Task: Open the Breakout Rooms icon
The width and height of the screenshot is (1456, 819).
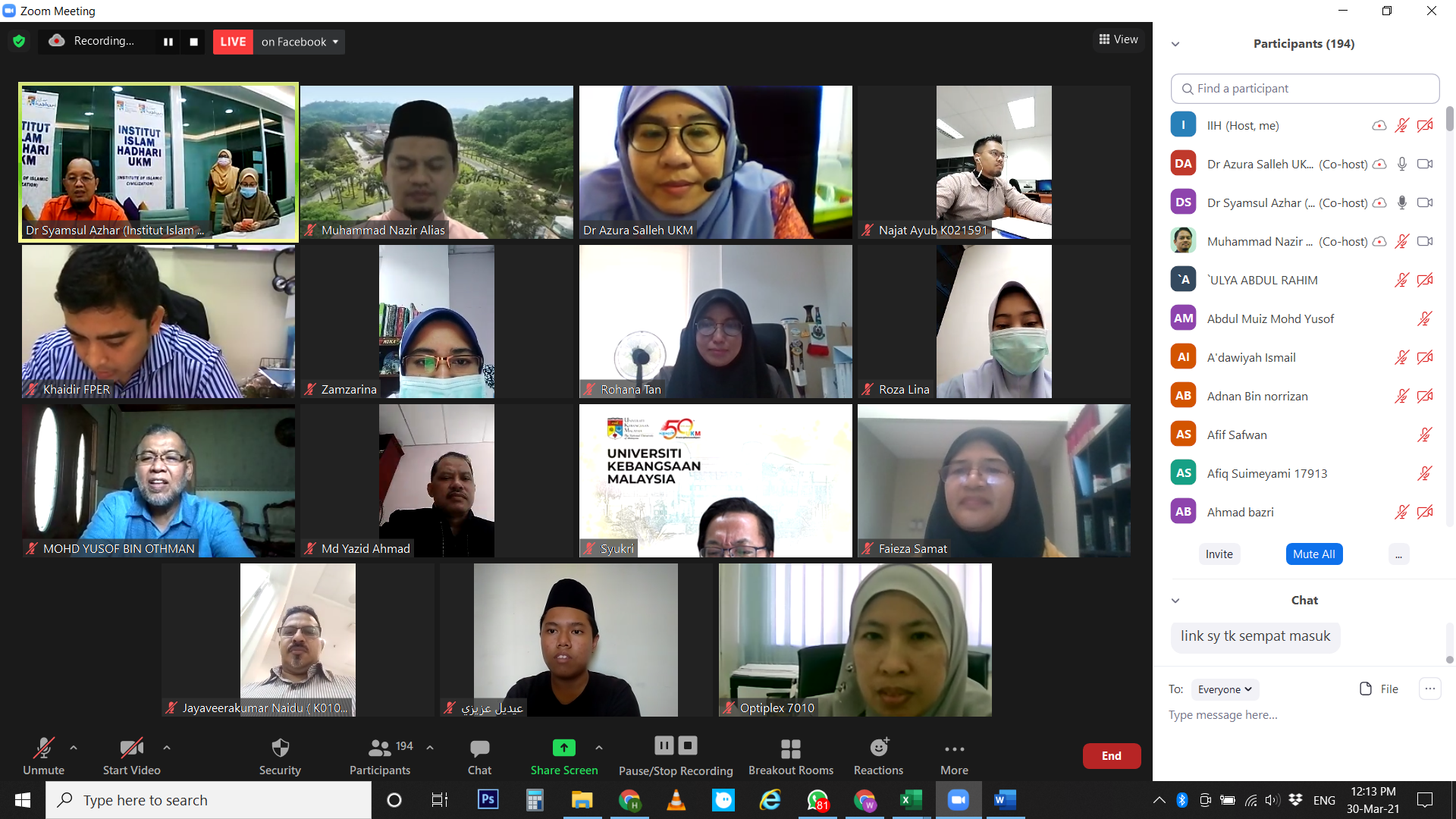Action: [790, 748]
